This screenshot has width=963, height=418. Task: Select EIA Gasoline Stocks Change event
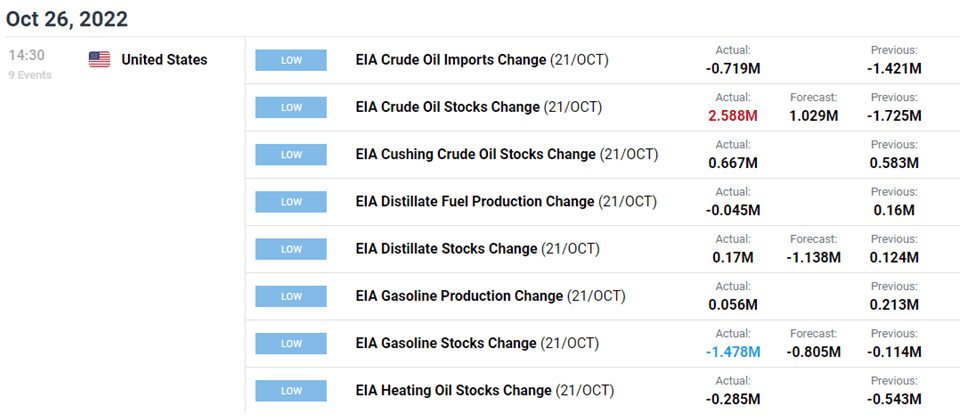point(477,343)
